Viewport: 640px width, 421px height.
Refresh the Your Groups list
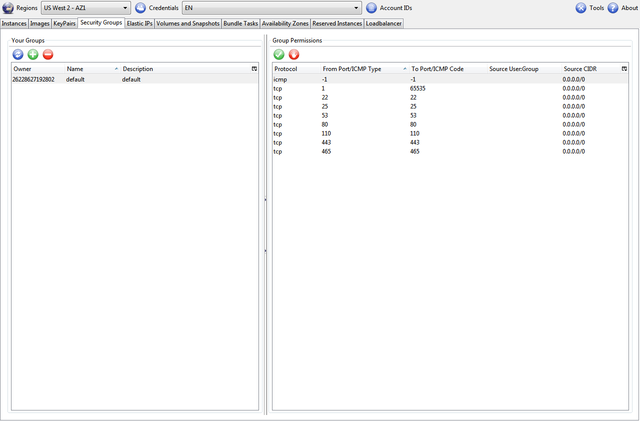pyautogui.click(x=18, y=54)
